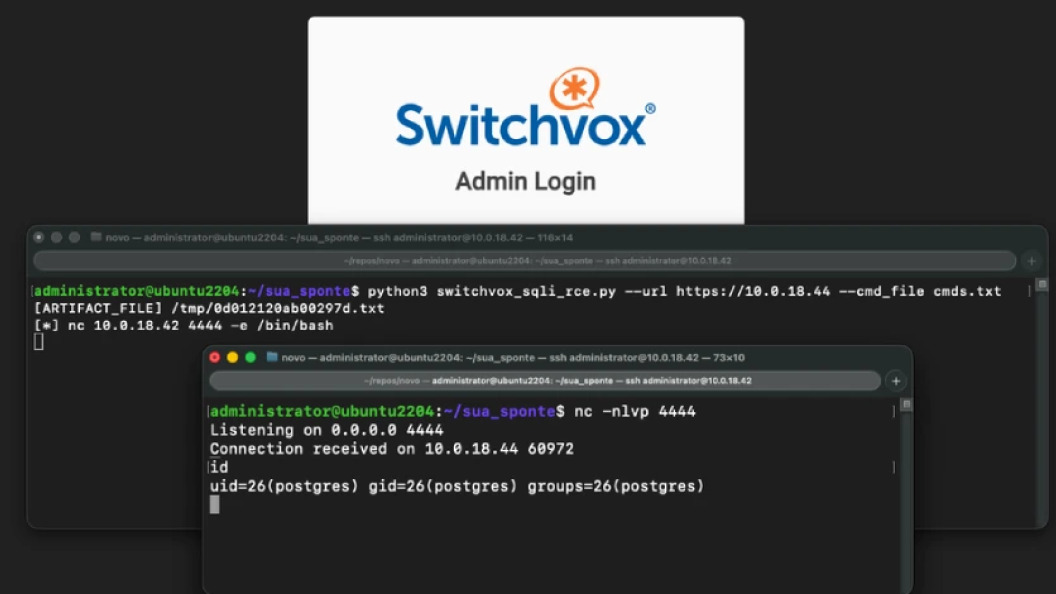Minimize the front terminal with yellow button
The image size is (1056, 594).
[232, 358]
